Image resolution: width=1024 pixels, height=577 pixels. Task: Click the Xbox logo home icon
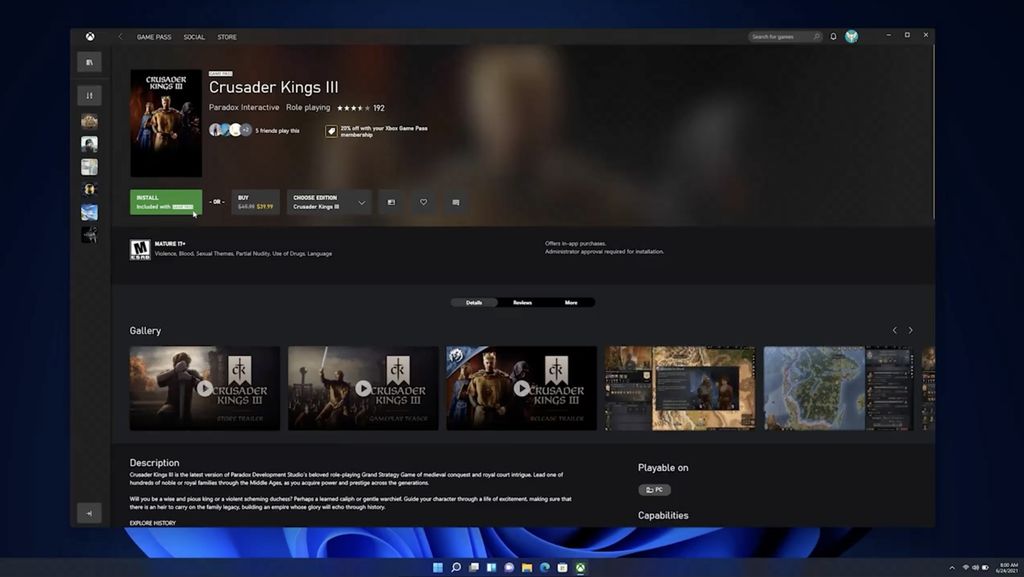89,37
